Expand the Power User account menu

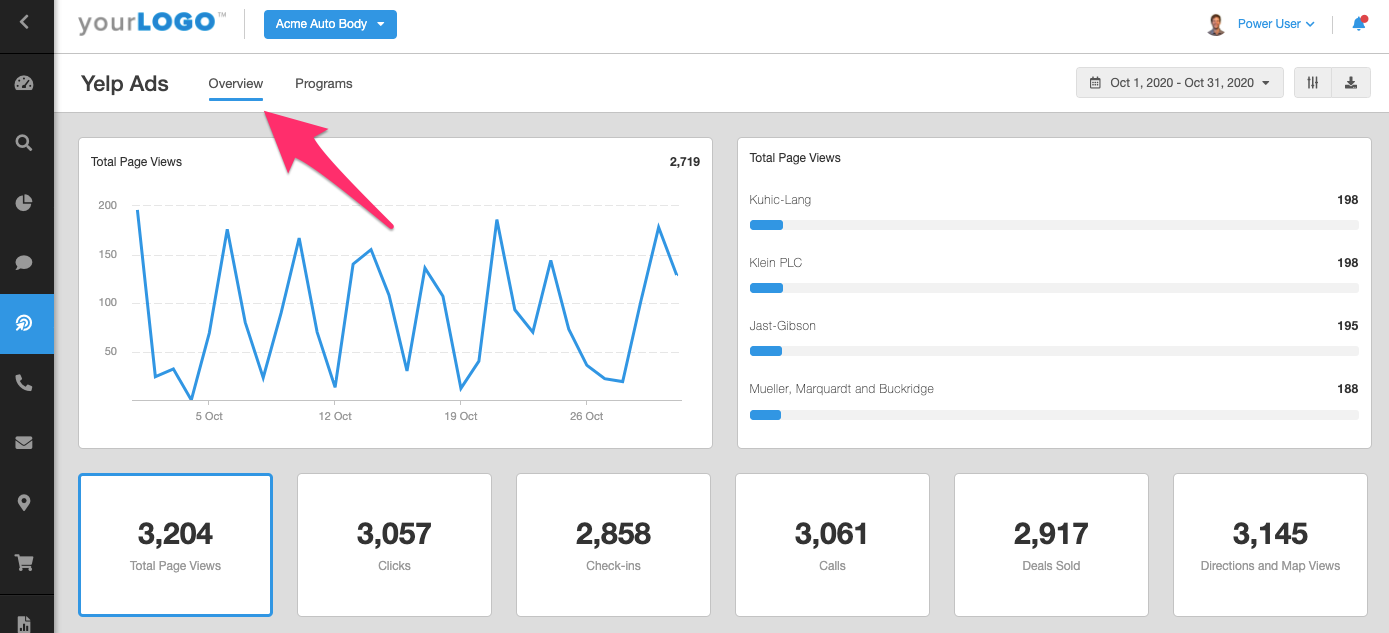tap(1275, 24)
